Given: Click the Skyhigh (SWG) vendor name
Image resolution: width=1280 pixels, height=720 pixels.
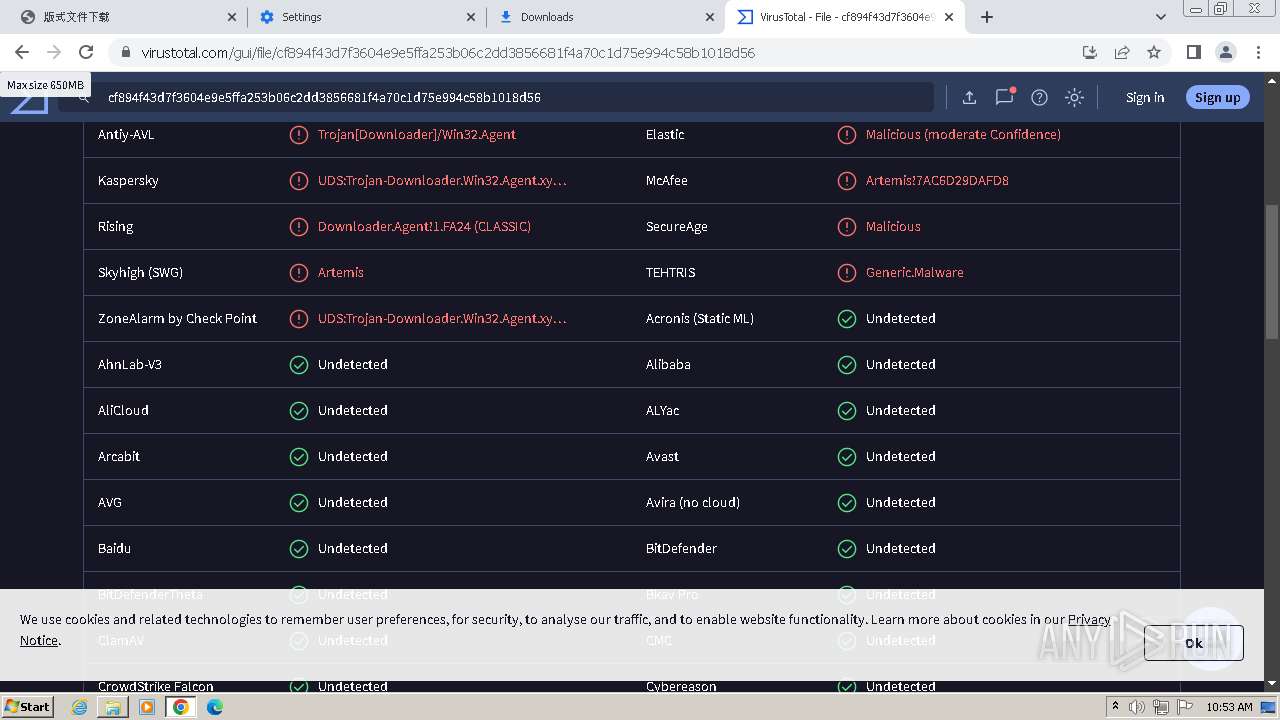Looking at the screenshot, I should point(140,272).
